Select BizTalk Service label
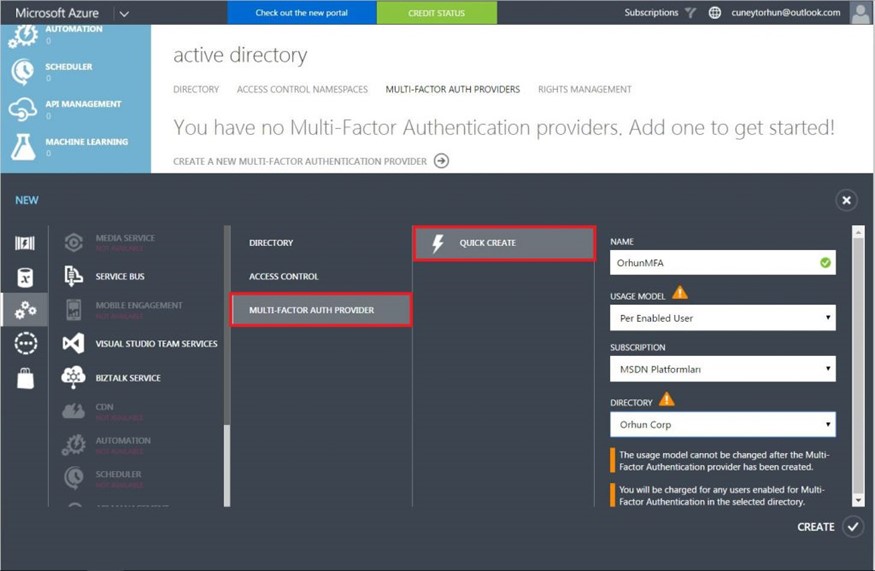The image size is (875, 571). pyautogui.click(x=128, y=378)
